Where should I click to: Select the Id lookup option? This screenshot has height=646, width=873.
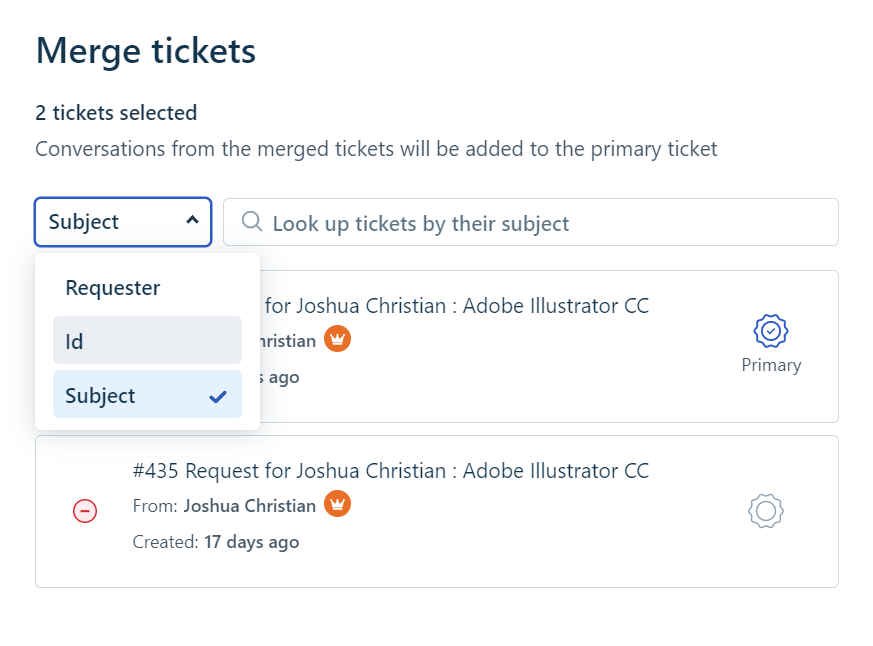pos(147,341)
